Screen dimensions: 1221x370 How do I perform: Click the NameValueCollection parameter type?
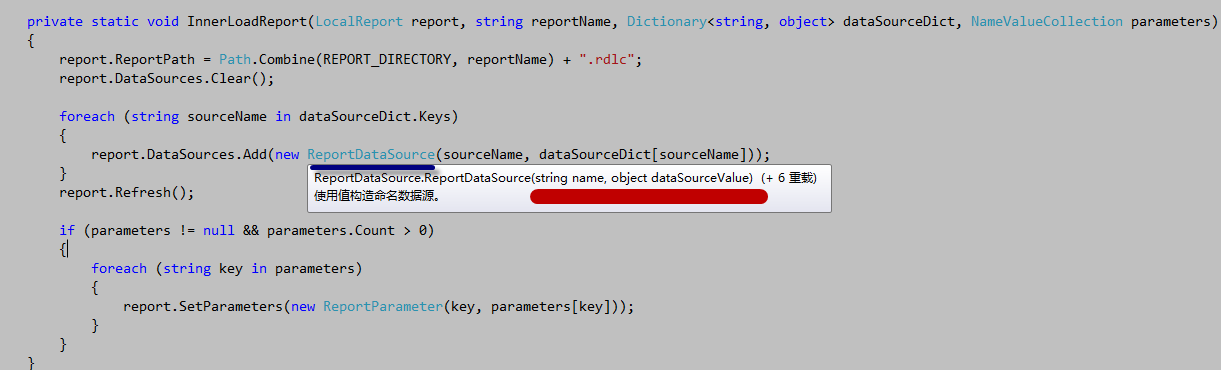click(x=1048, y=21)
